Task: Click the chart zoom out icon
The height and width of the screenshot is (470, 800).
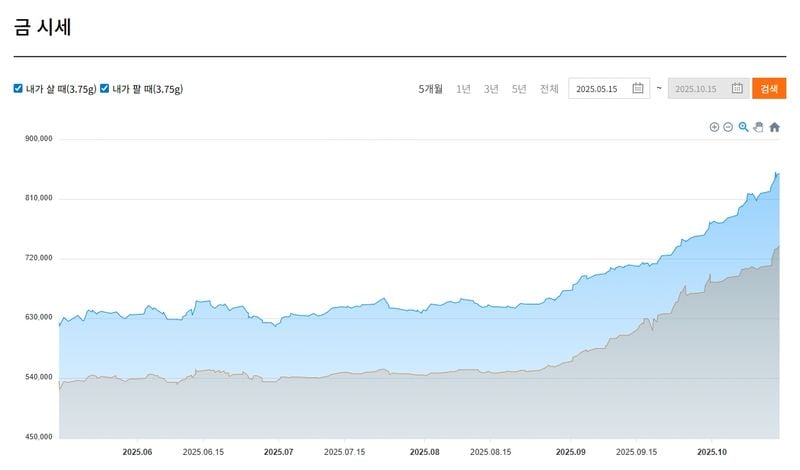Action: coord(728,127)
